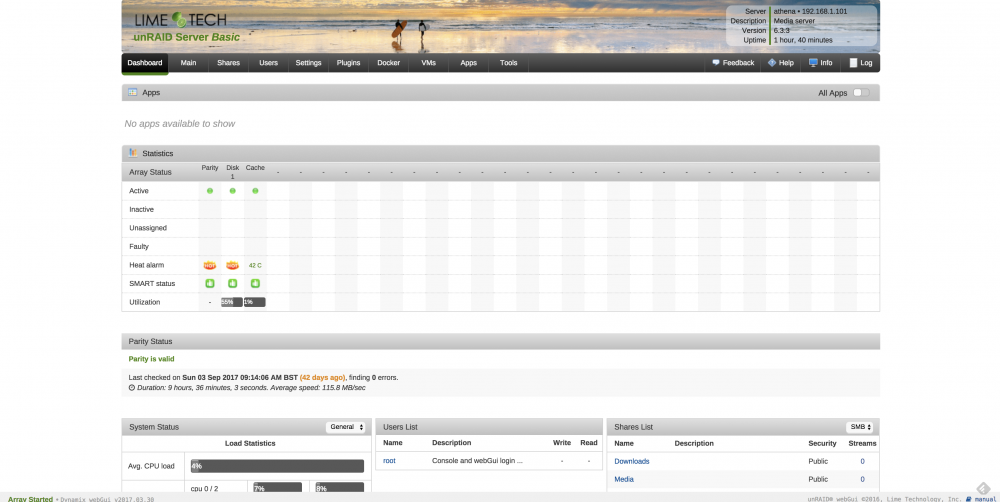This screenshot has width=1000, height=502.
Task: Click the No apps available to show message
Action: click(180, 124)
